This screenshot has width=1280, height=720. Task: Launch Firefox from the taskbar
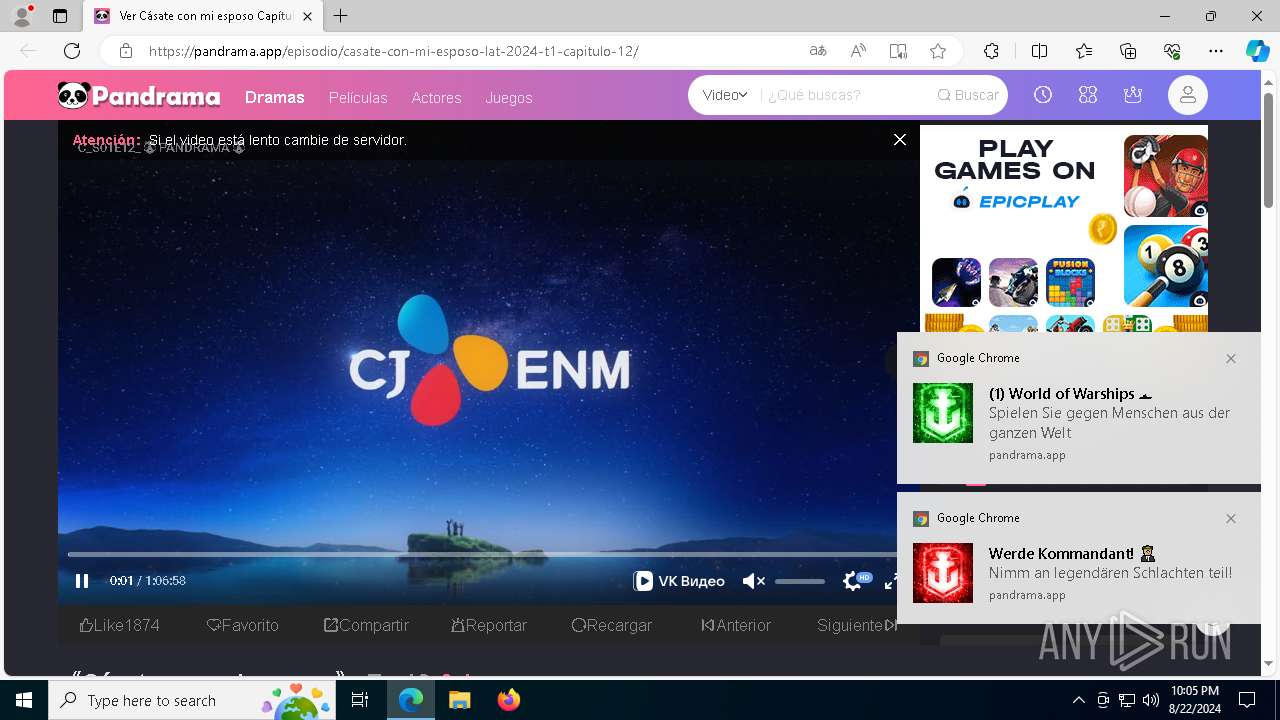[x=508, y=700]
